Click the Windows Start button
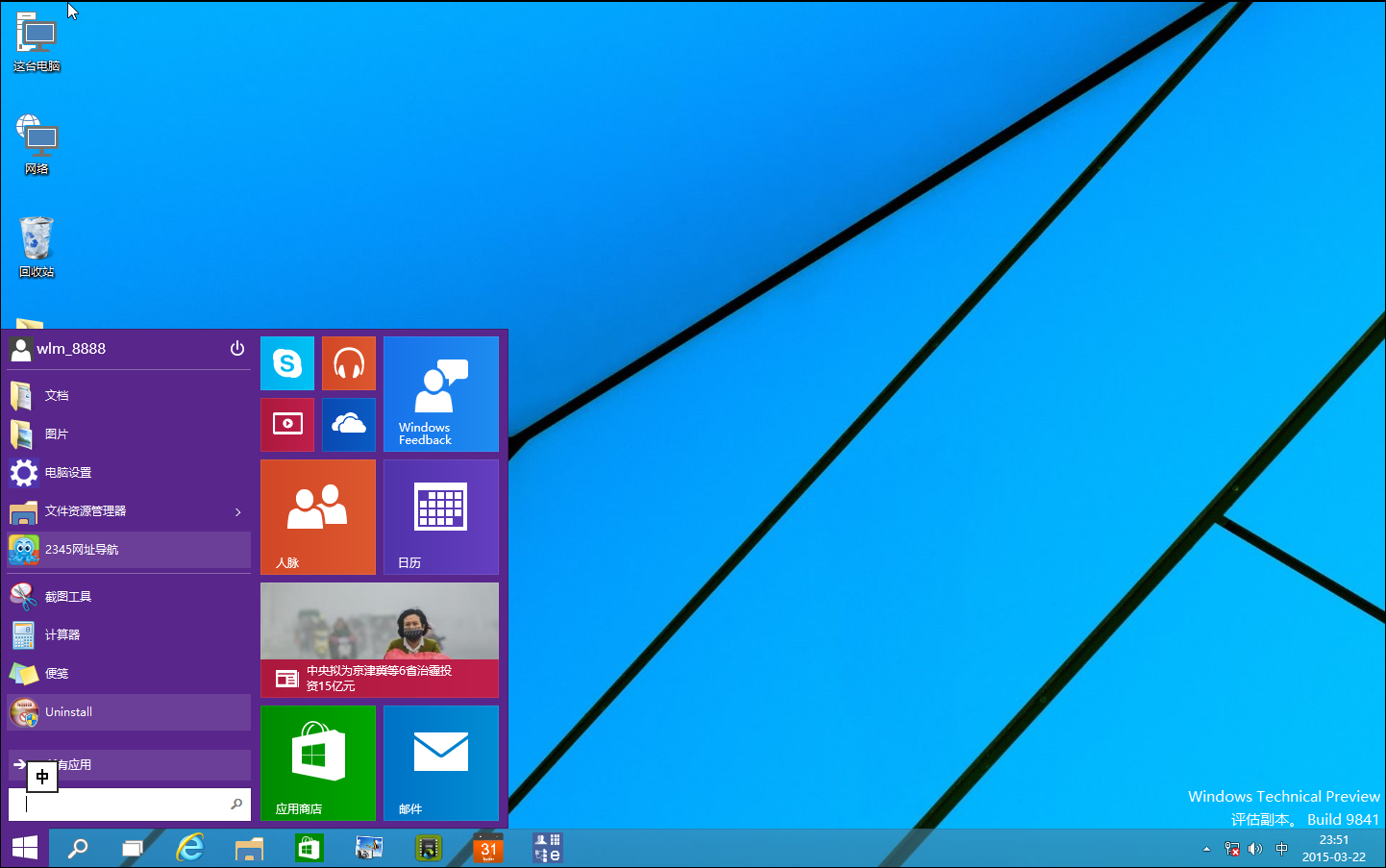Screen dimensions: 1386x868 click(x=24, y=848)
